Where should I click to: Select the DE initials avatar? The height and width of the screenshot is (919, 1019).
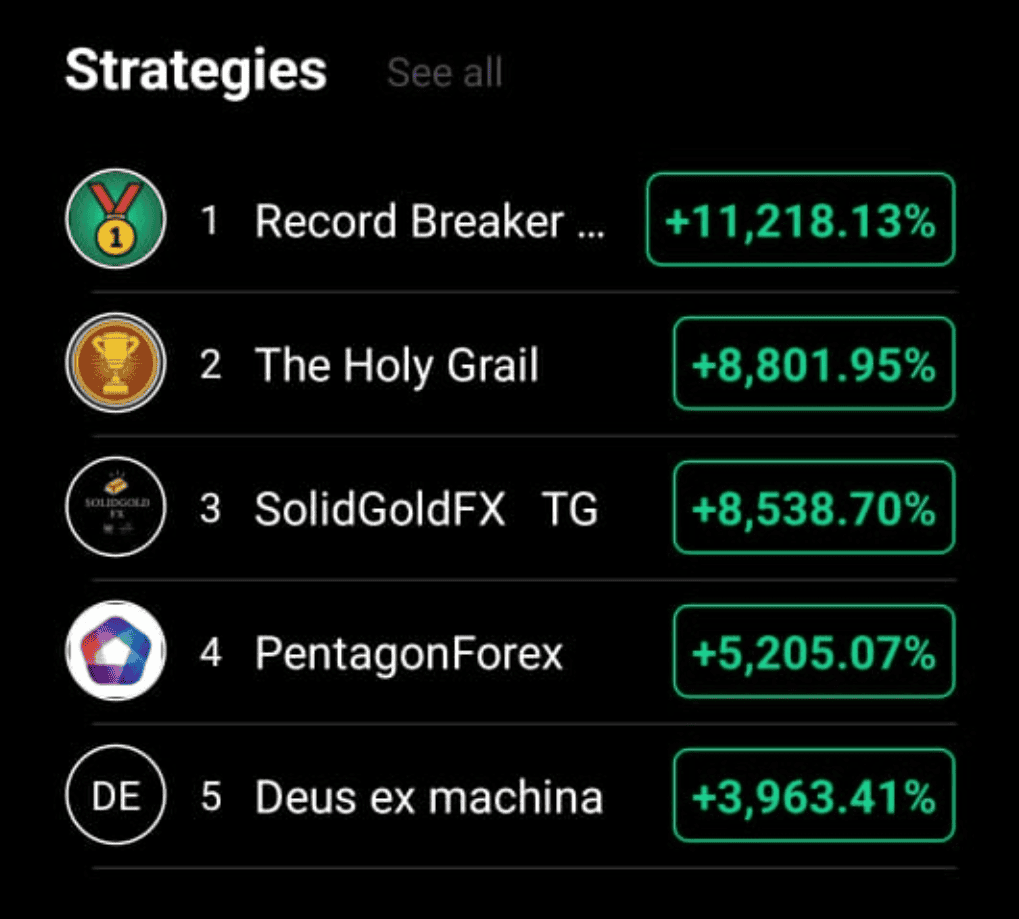click(x=115, y=797)
